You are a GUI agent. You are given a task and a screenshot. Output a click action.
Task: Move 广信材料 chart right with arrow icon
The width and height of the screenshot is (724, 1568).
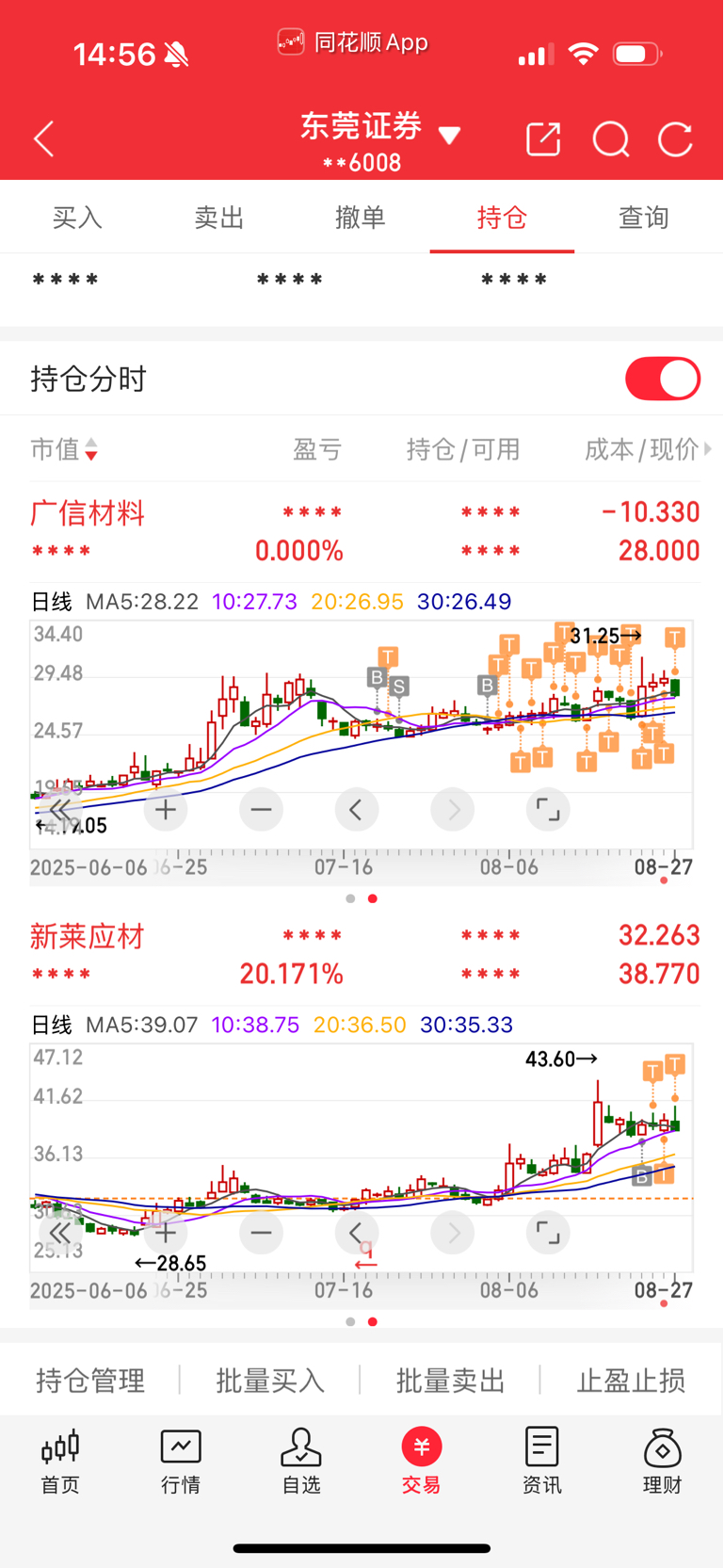point(453,810)
